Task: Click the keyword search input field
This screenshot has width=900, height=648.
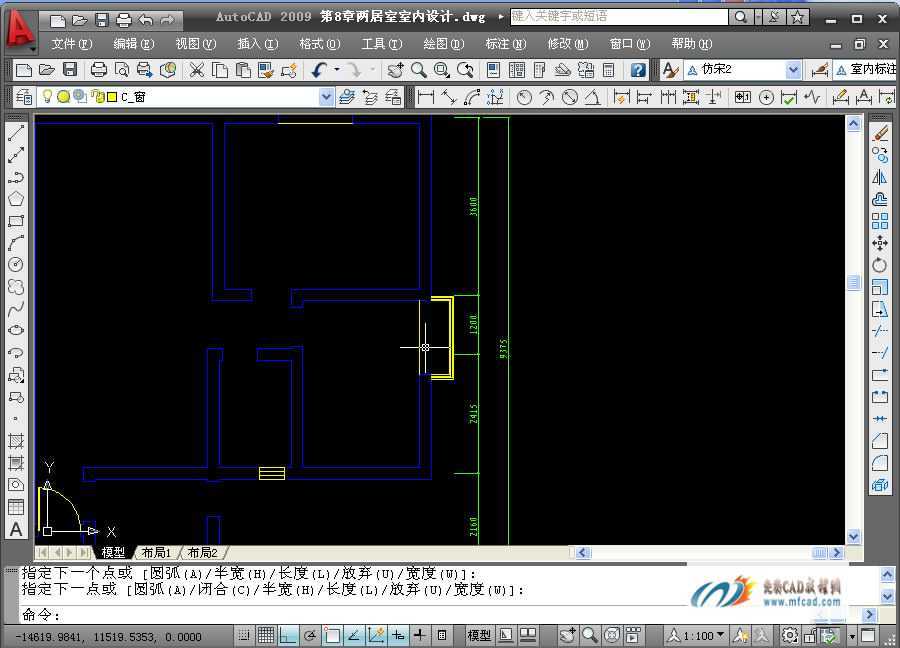Action: [619, 17]
